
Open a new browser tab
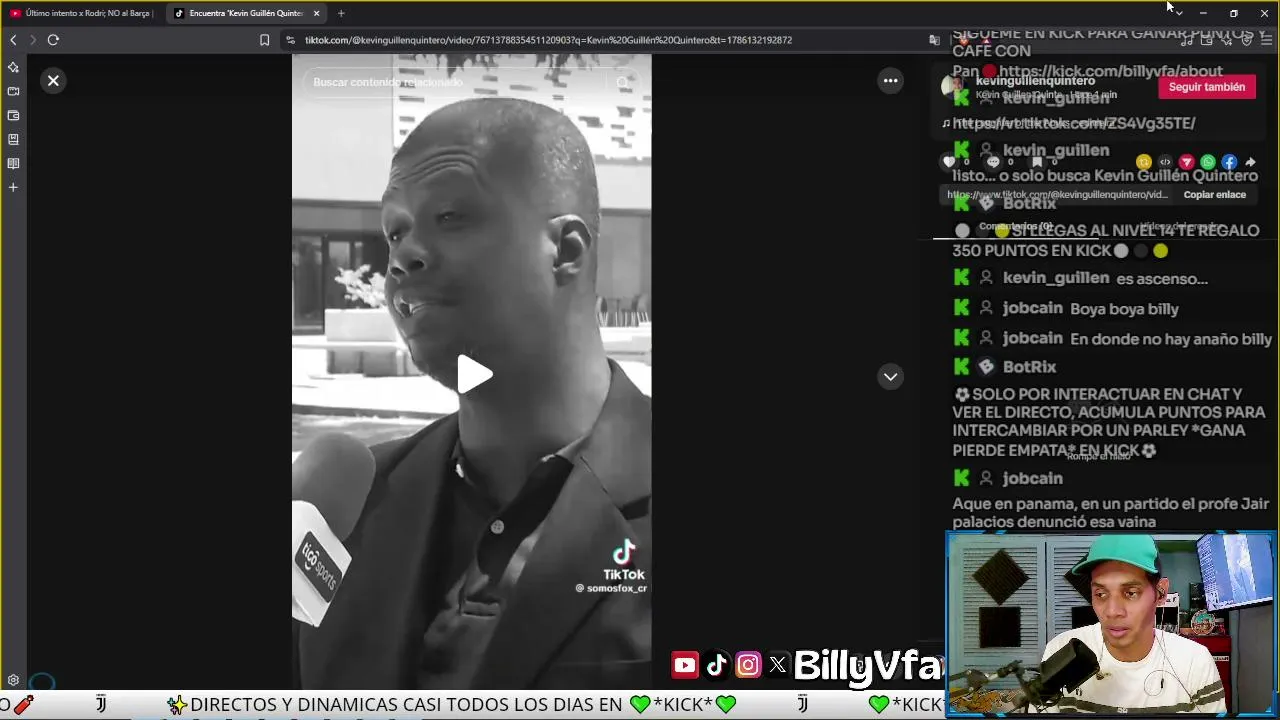pos(341,13)
